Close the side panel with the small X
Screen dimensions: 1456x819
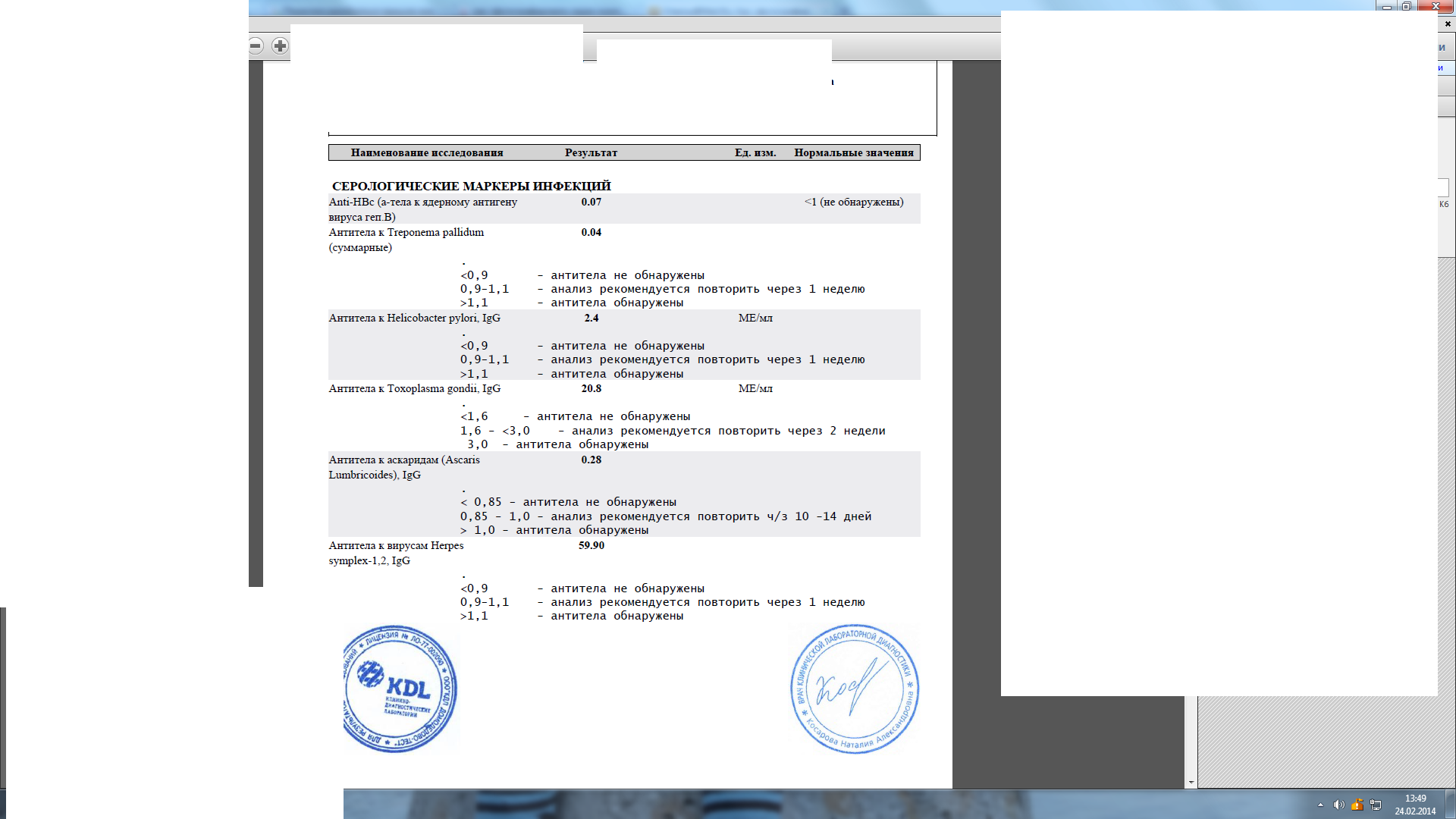[1447, 24]
